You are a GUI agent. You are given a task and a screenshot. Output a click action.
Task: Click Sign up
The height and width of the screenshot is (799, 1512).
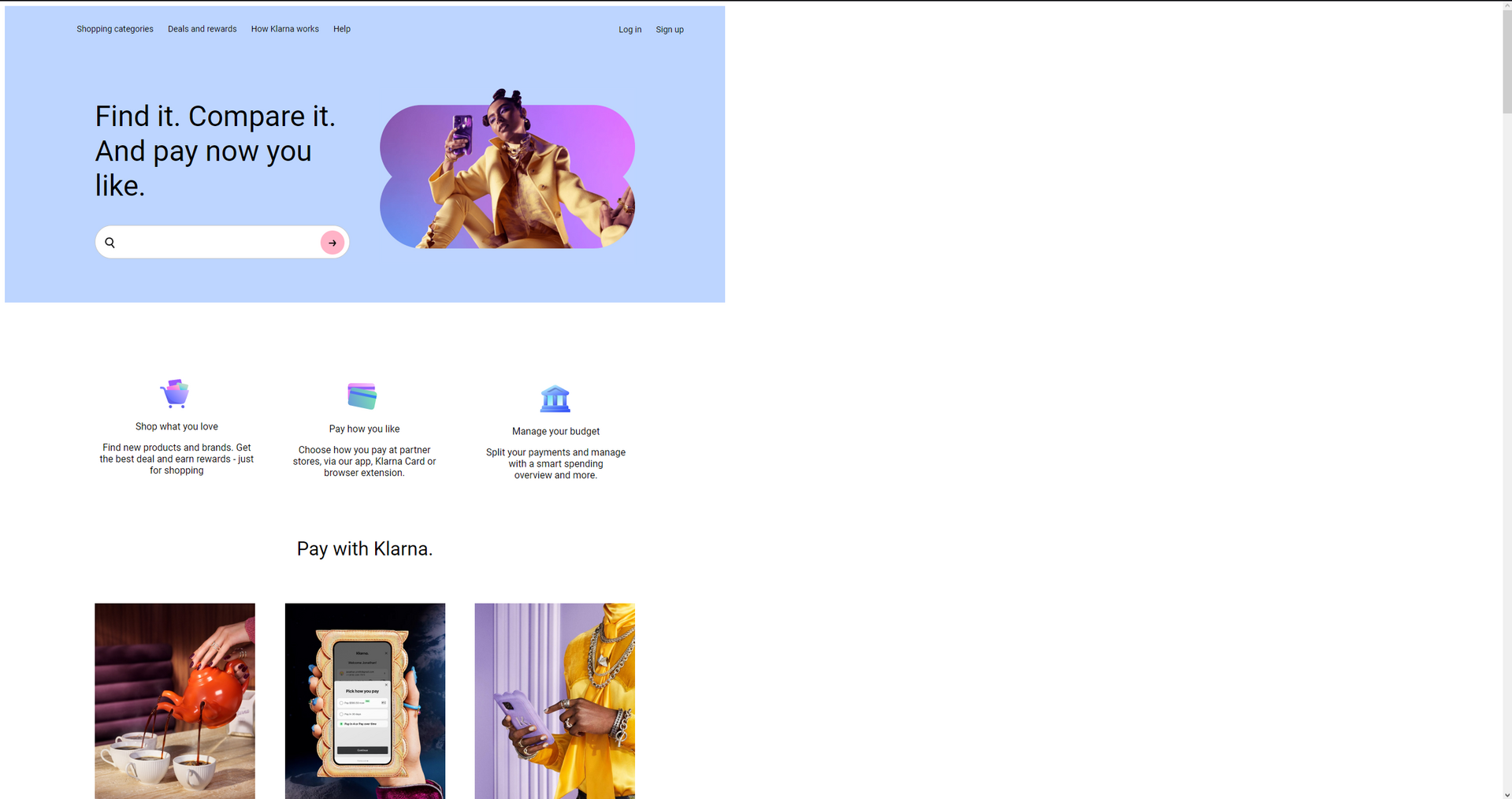coord(670,30)
